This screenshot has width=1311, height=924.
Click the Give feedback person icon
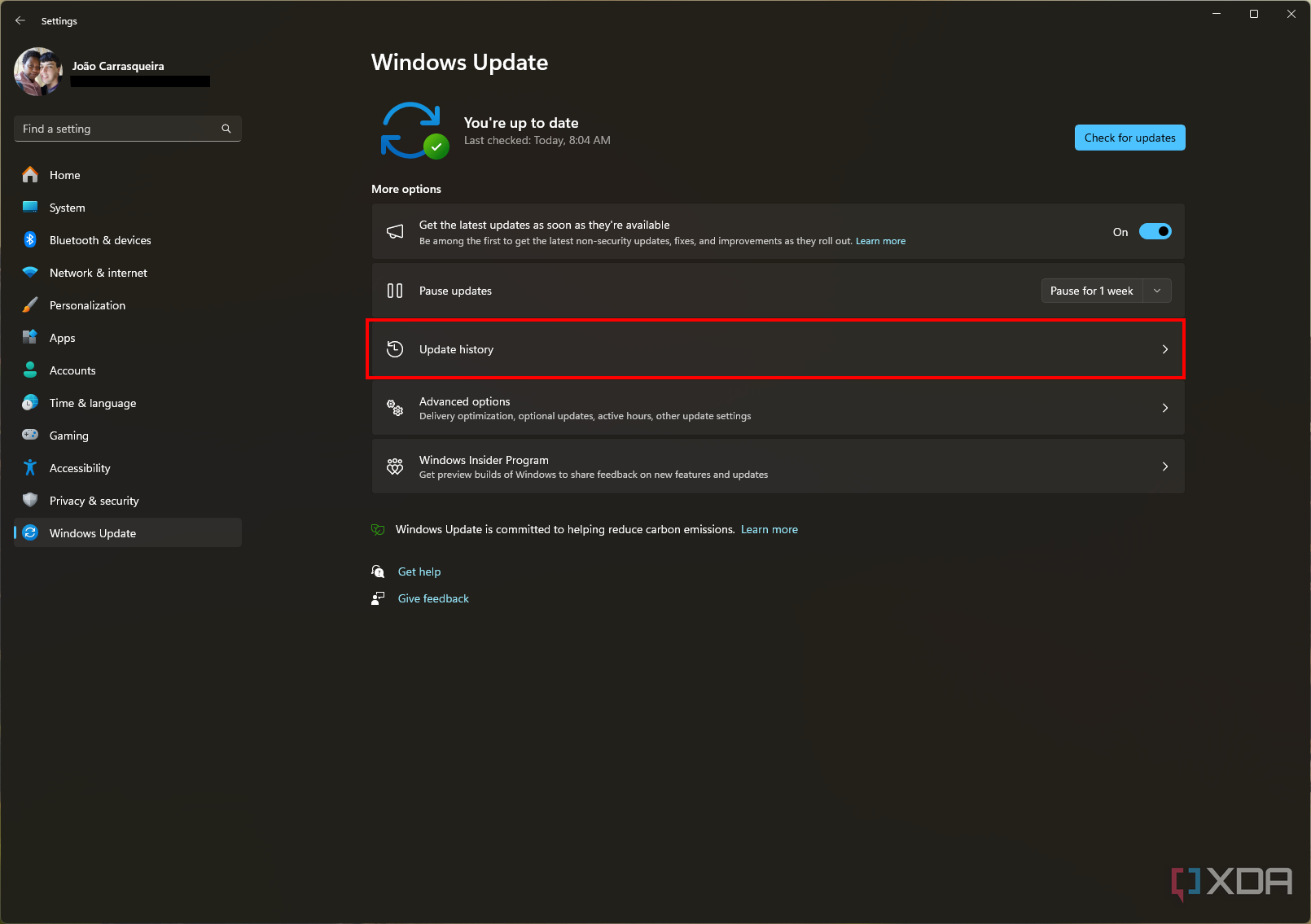[x=378, y=598]
